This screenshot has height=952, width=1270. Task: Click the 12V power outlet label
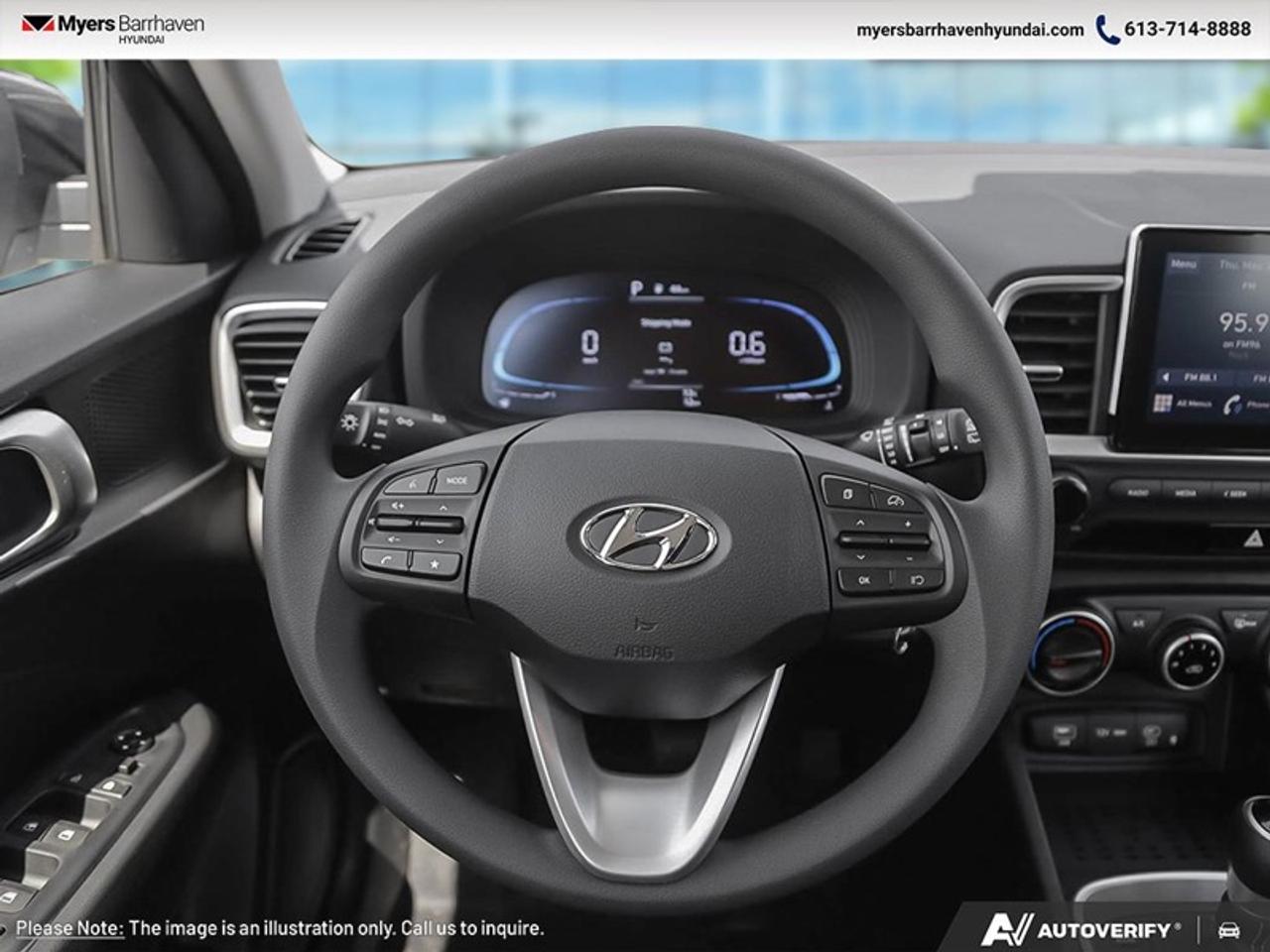point(1111,734)
